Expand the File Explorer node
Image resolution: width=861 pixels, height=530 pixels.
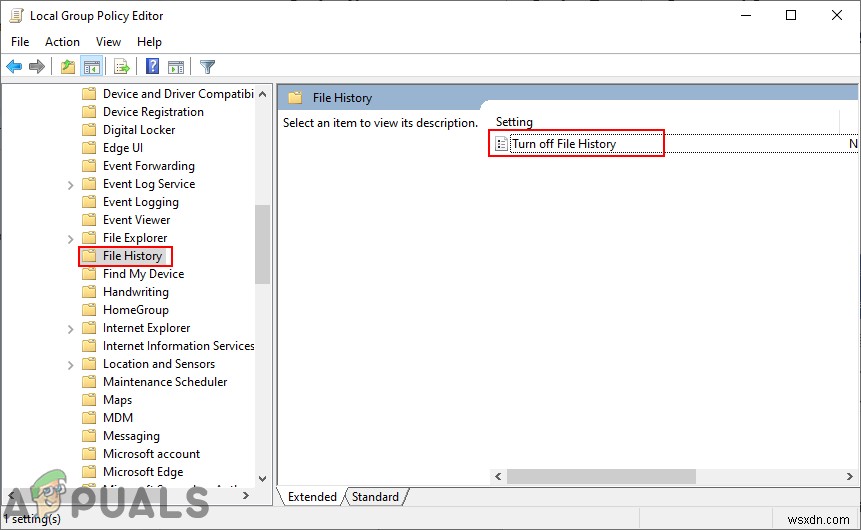pyautogui.click(x=70, y=239)
